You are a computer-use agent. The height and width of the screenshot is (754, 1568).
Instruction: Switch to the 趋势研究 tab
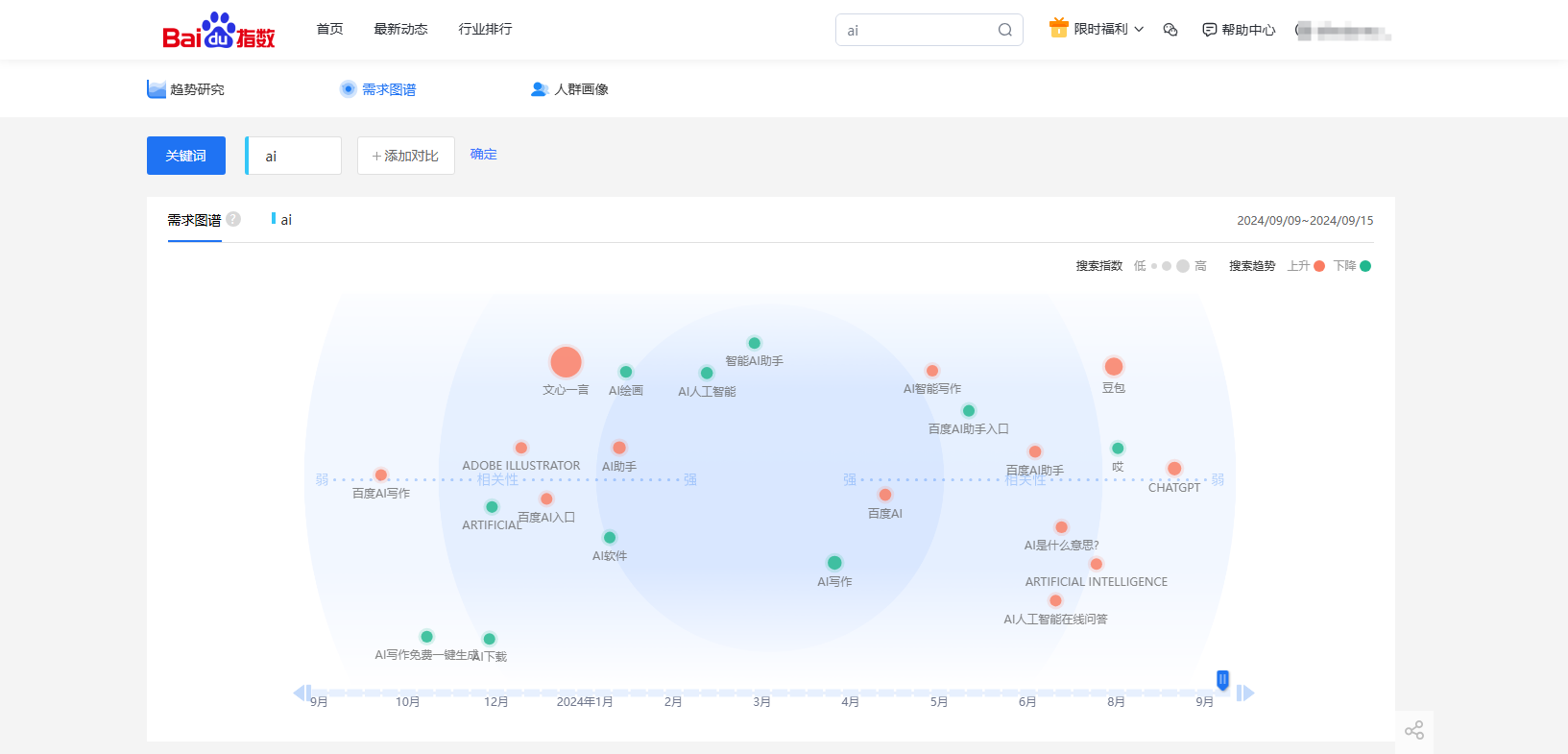pyautogui.click(x=186, y=89)
